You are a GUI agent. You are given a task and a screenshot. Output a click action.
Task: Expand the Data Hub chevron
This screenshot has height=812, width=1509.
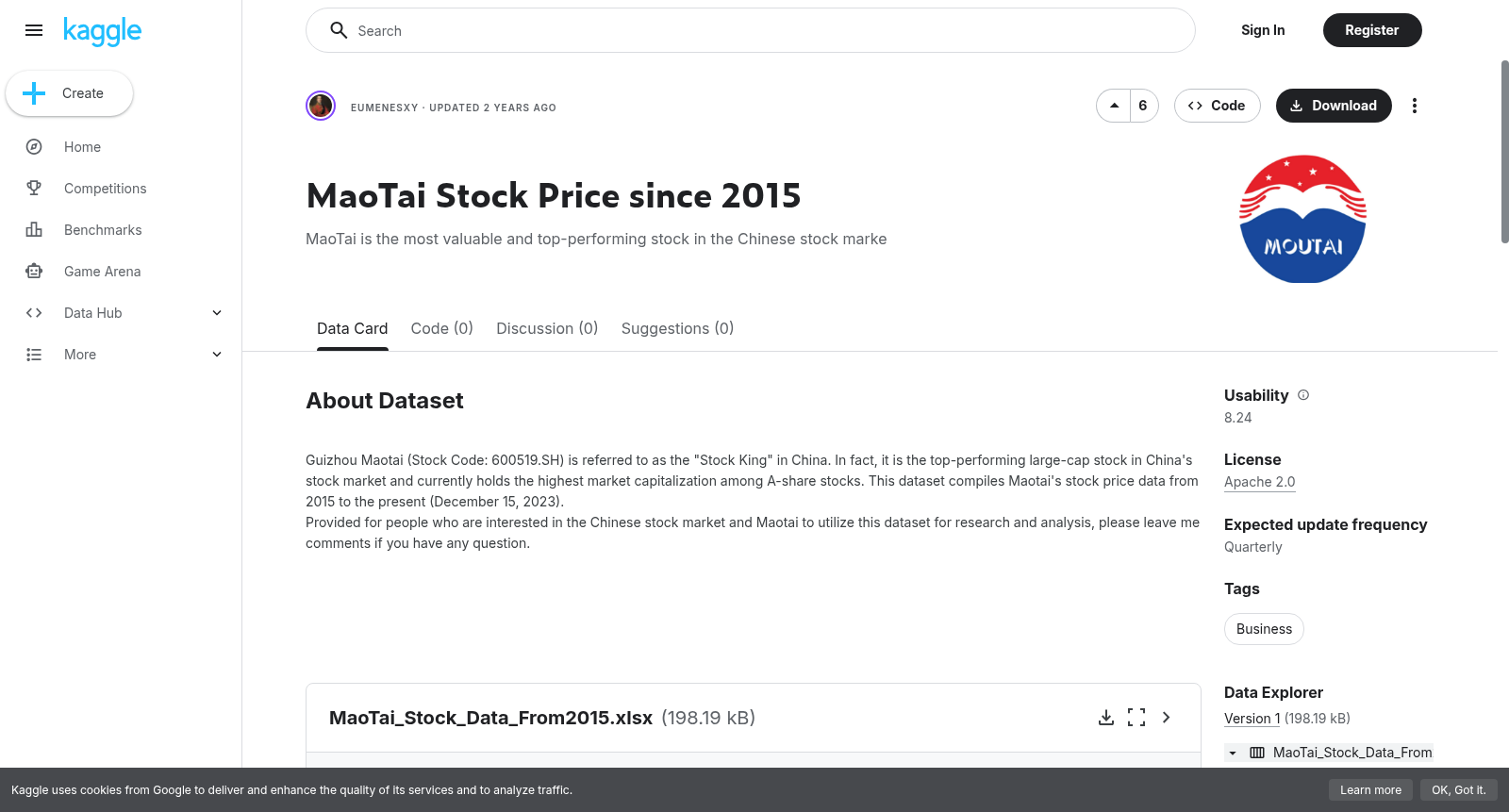[x=217, y=313]
